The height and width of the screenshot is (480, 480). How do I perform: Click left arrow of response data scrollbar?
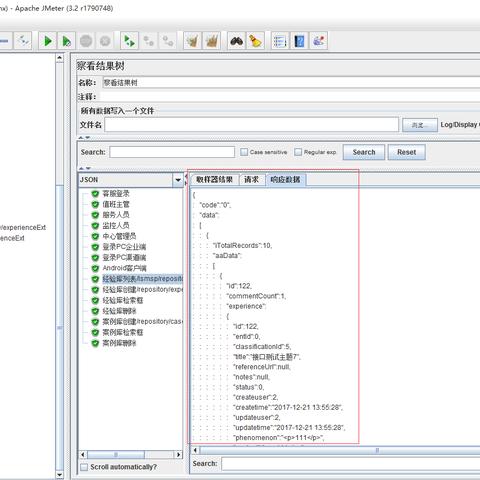(x=195, y=450)
